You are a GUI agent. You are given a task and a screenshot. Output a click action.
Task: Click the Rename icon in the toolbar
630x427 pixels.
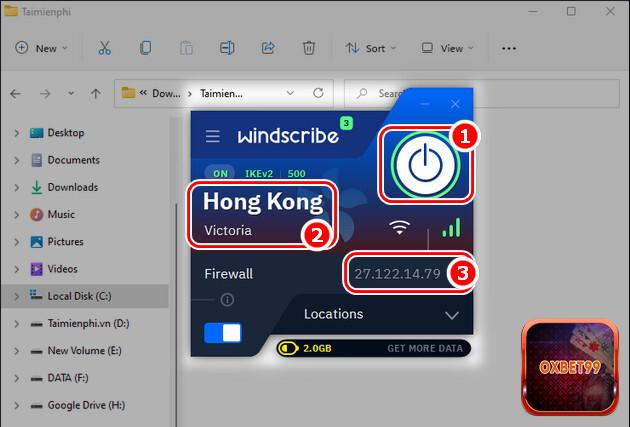[227, 48]
